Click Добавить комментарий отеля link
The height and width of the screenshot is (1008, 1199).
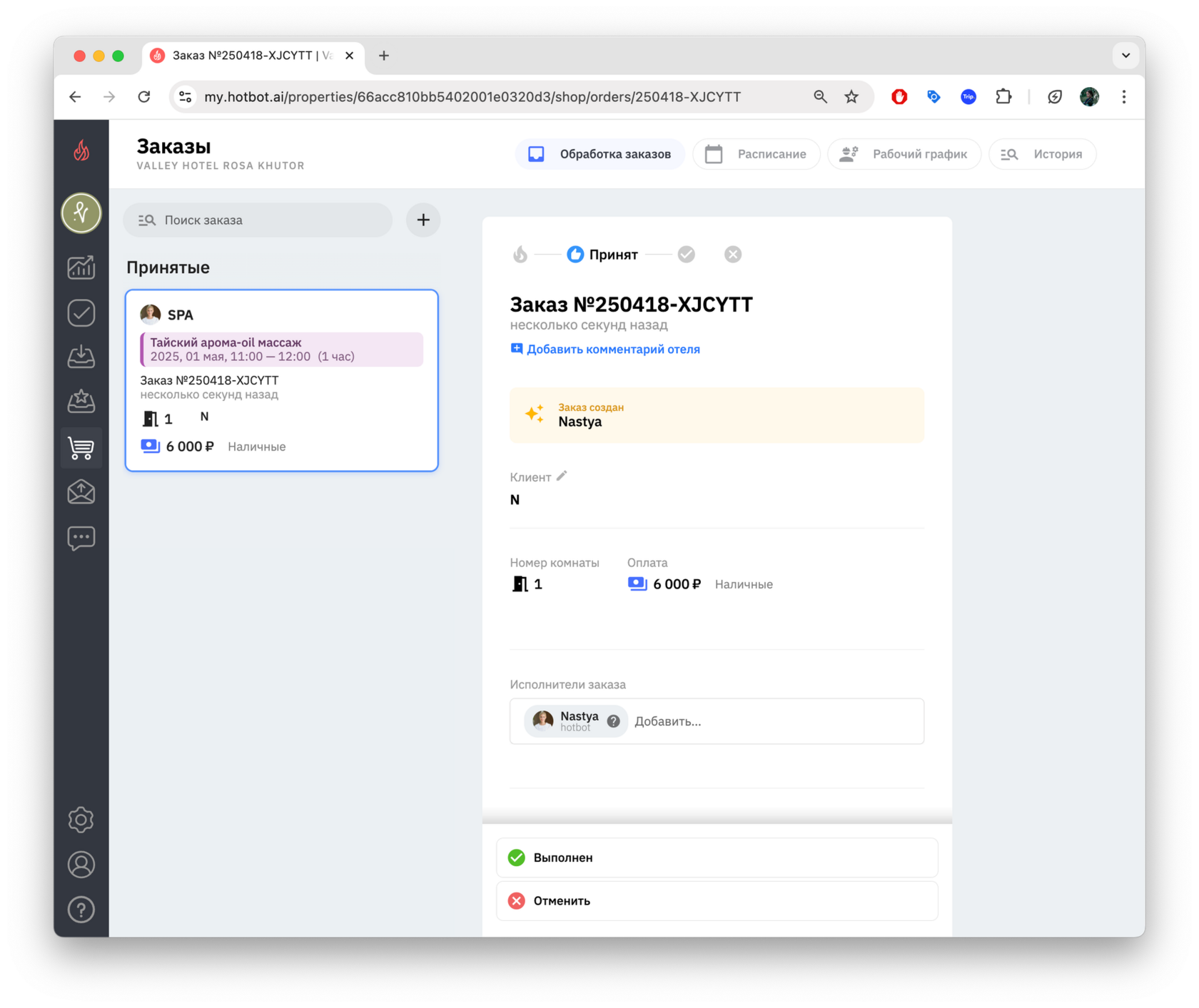[x=605, y=349]
